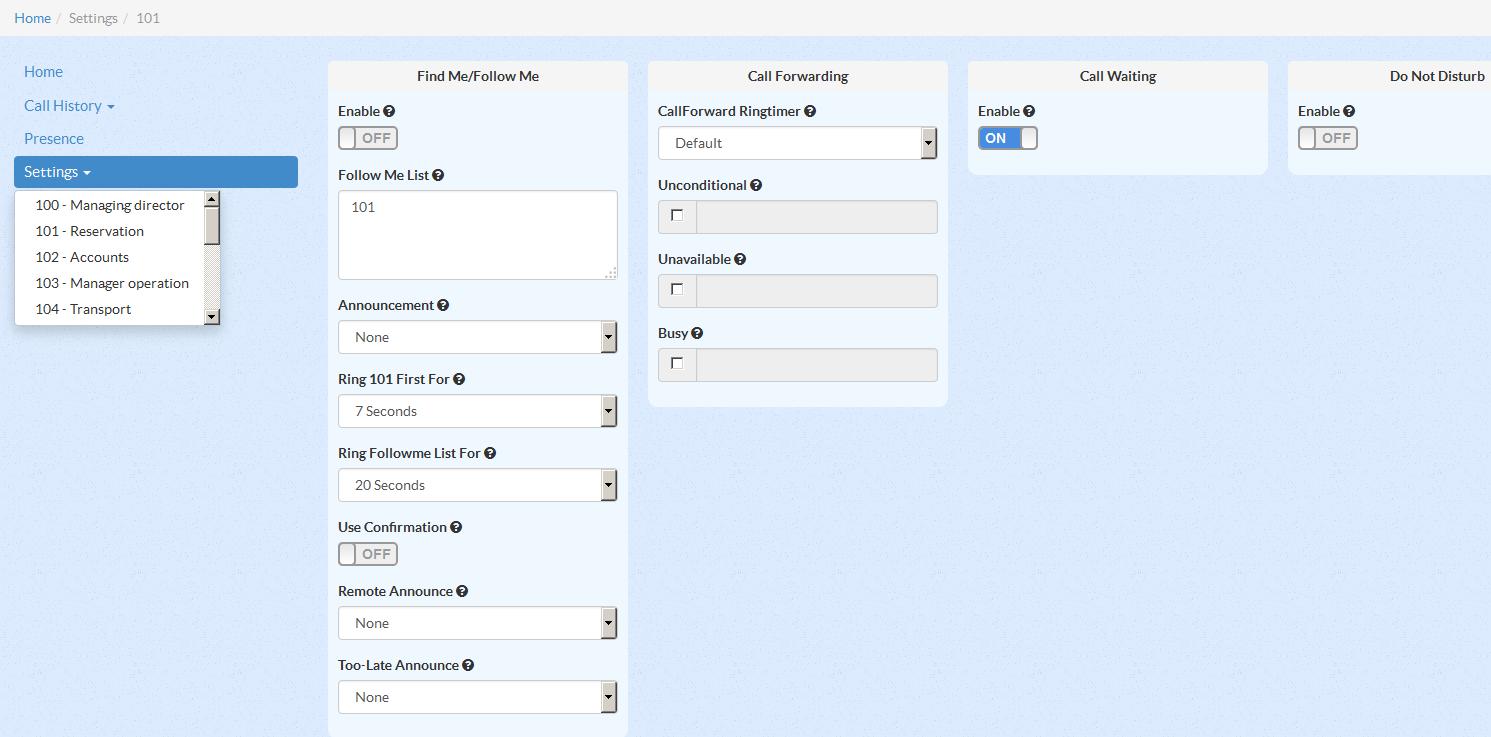Show help for CallForward Ringtimer
The height and width of the screenshot is (737, 1491).
tap(810, 111)
